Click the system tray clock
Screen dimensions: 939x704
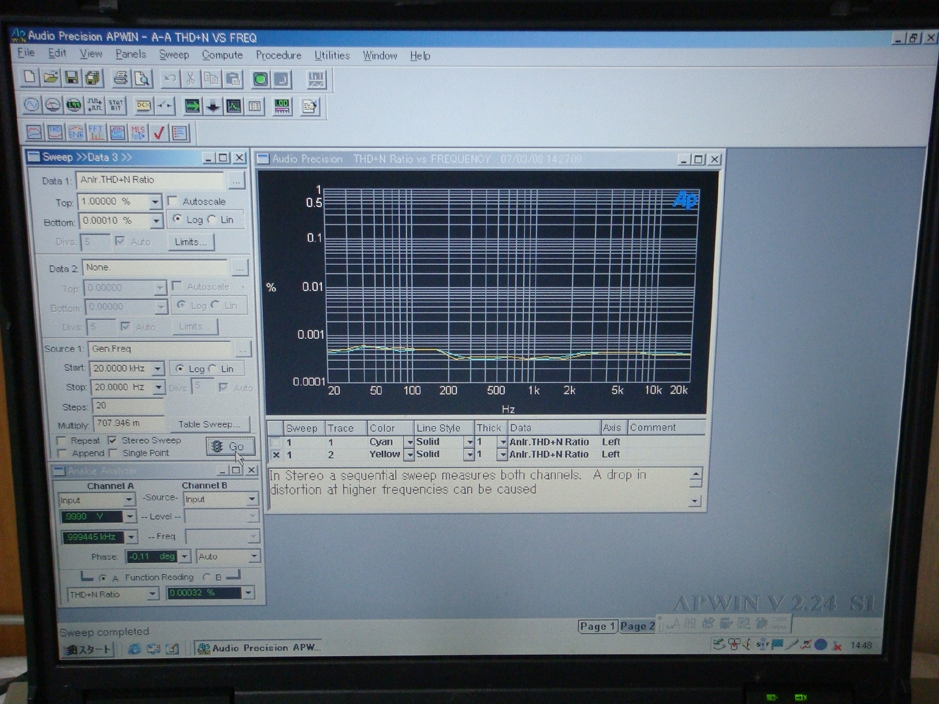click(x=861, y=645)
